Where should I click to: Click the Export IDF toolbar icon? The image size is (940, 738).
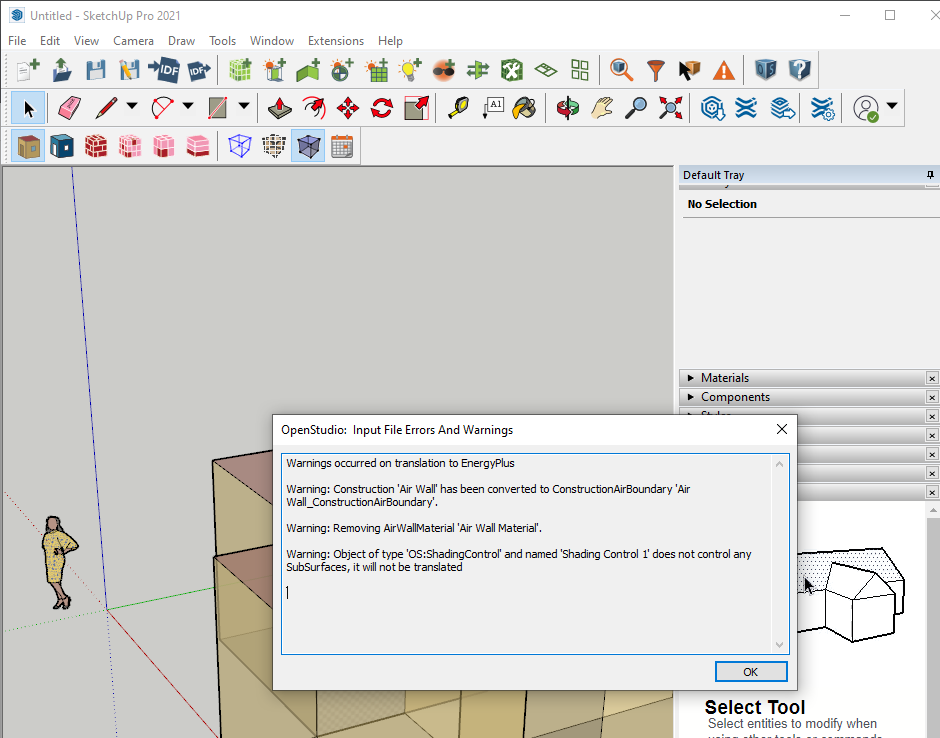(198, 70)
